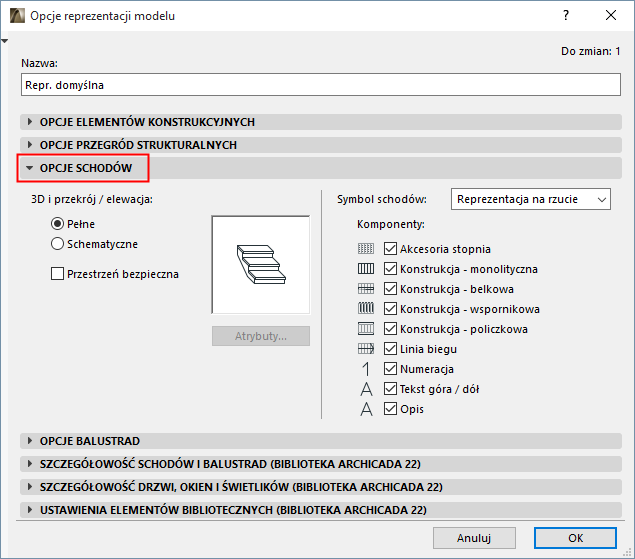The width and height of the screenshot is (635, 559).
Task: Click the OK button
Action: [575, 538]
